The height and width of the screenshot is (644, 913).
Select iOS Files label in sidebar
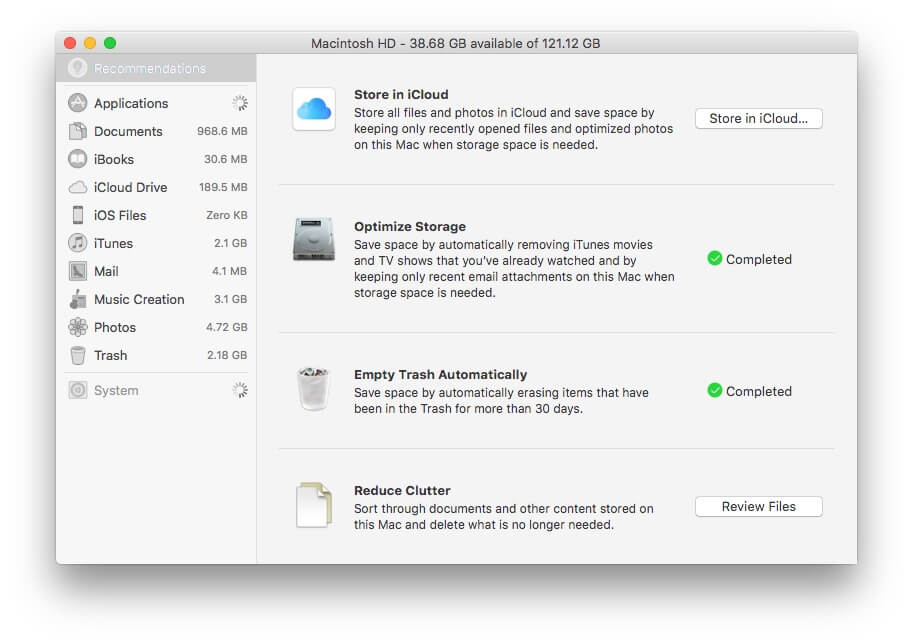pos(120,215)
